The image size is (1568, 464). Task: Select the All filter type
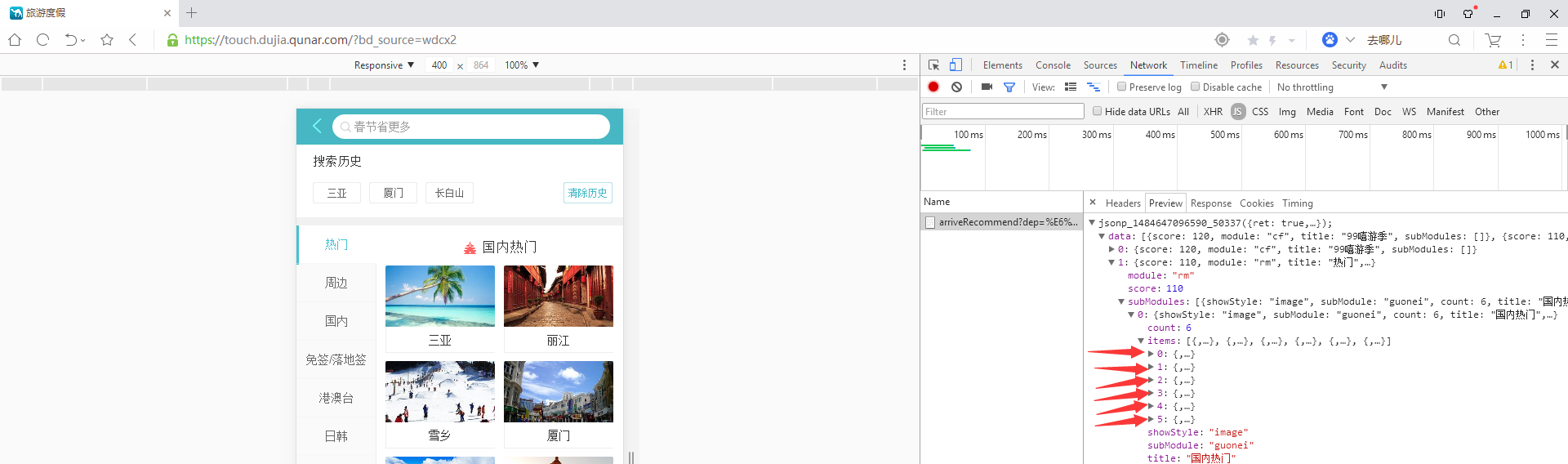pos(1183,111)
